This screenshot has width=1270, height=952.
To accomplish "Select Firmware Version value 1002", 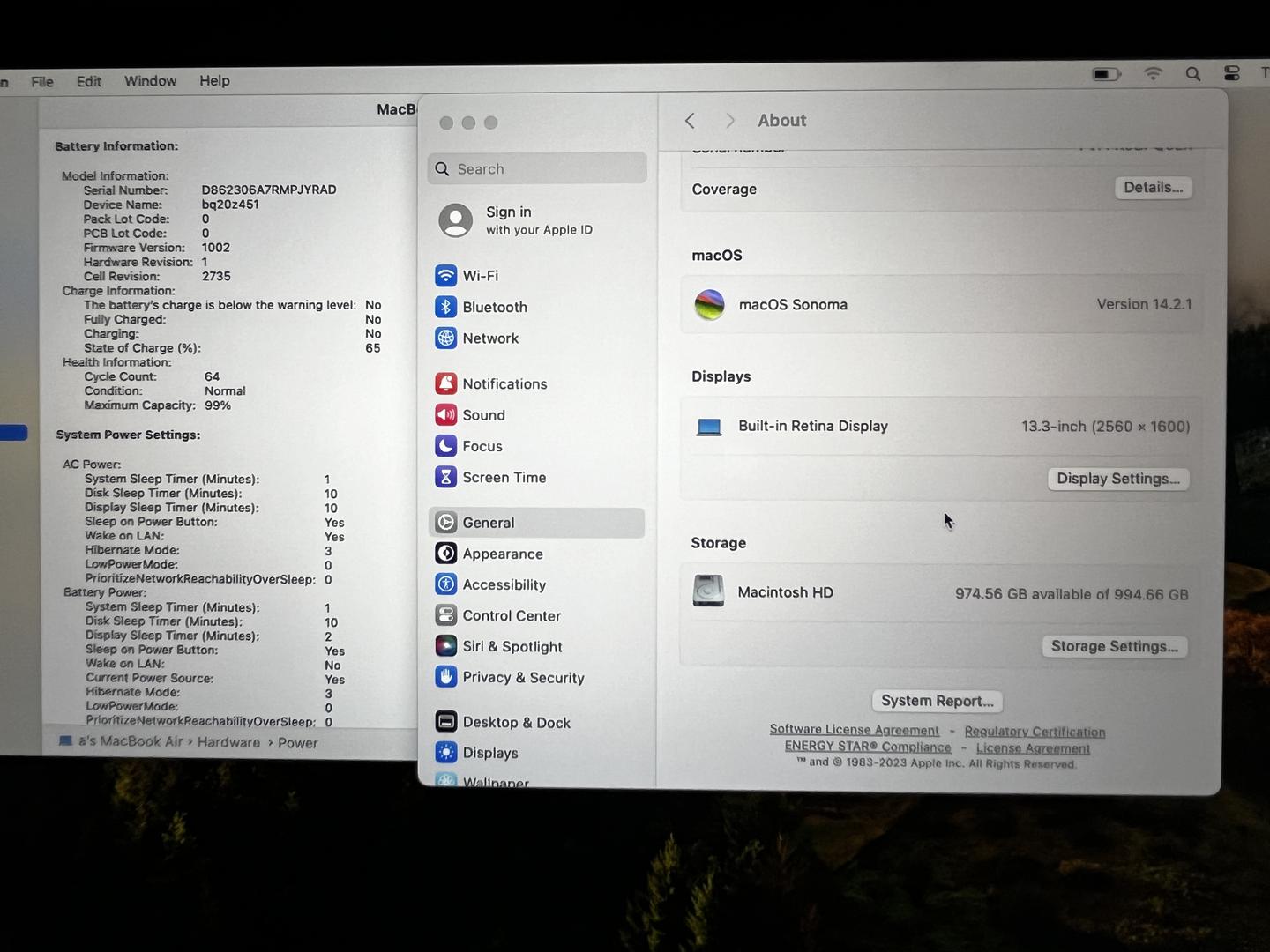I will (216, 248).
